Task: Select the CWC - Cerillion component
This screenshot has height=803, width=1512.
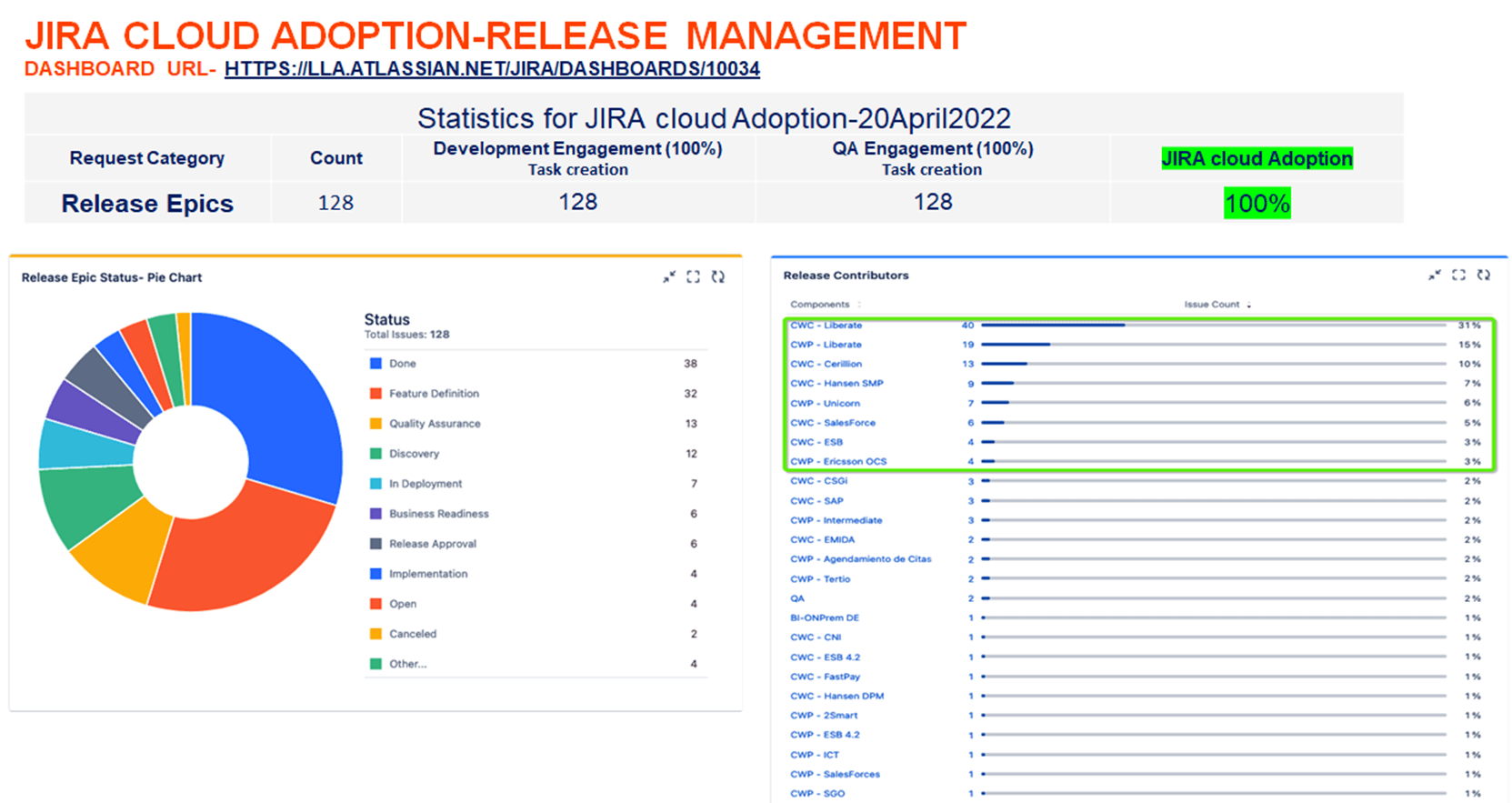Action: [x=826, y=364]
